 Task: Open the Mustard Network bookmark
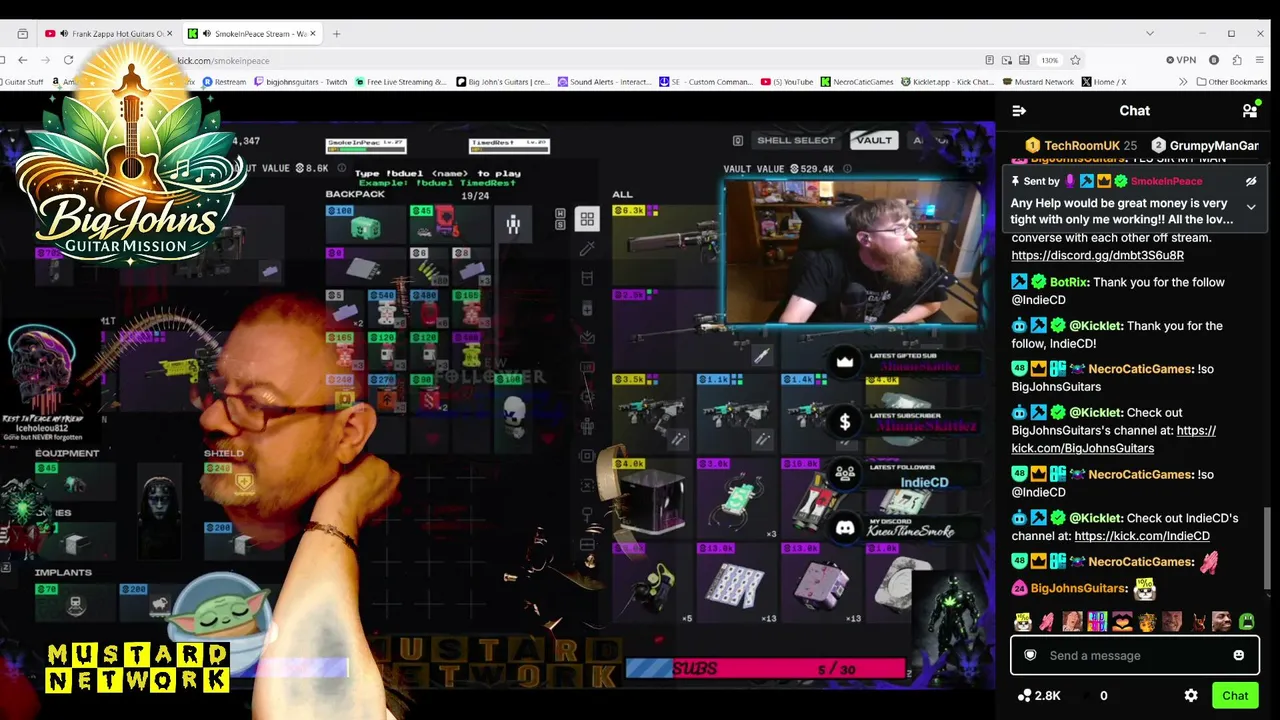1038,82
